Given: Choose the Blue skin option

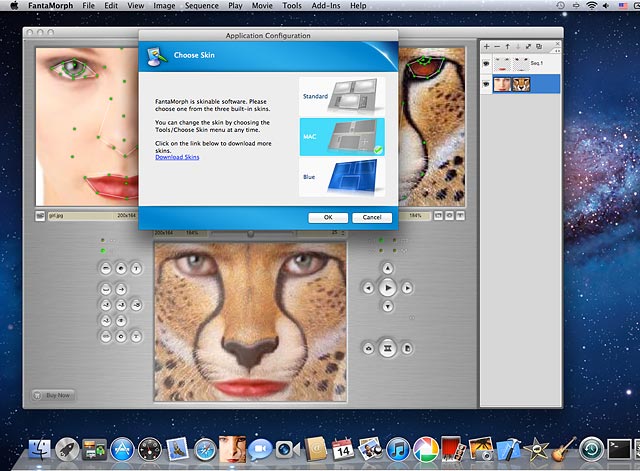Looking at the screenshot, I should pyautogui.click(x=342, y=177).
